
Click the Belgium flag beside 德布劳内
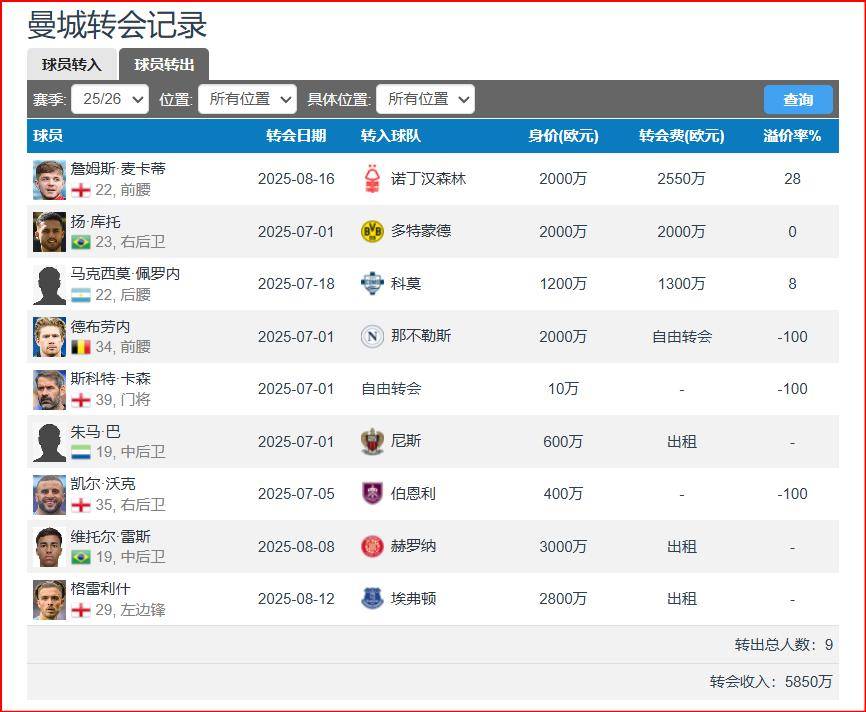pos(83,344)
